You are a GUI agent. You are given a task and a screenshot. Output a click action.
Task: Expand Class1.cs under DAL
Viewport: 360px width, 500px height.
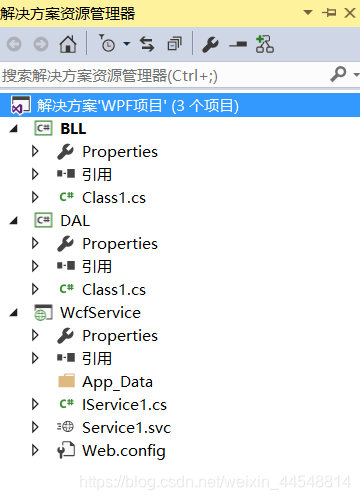35,289
